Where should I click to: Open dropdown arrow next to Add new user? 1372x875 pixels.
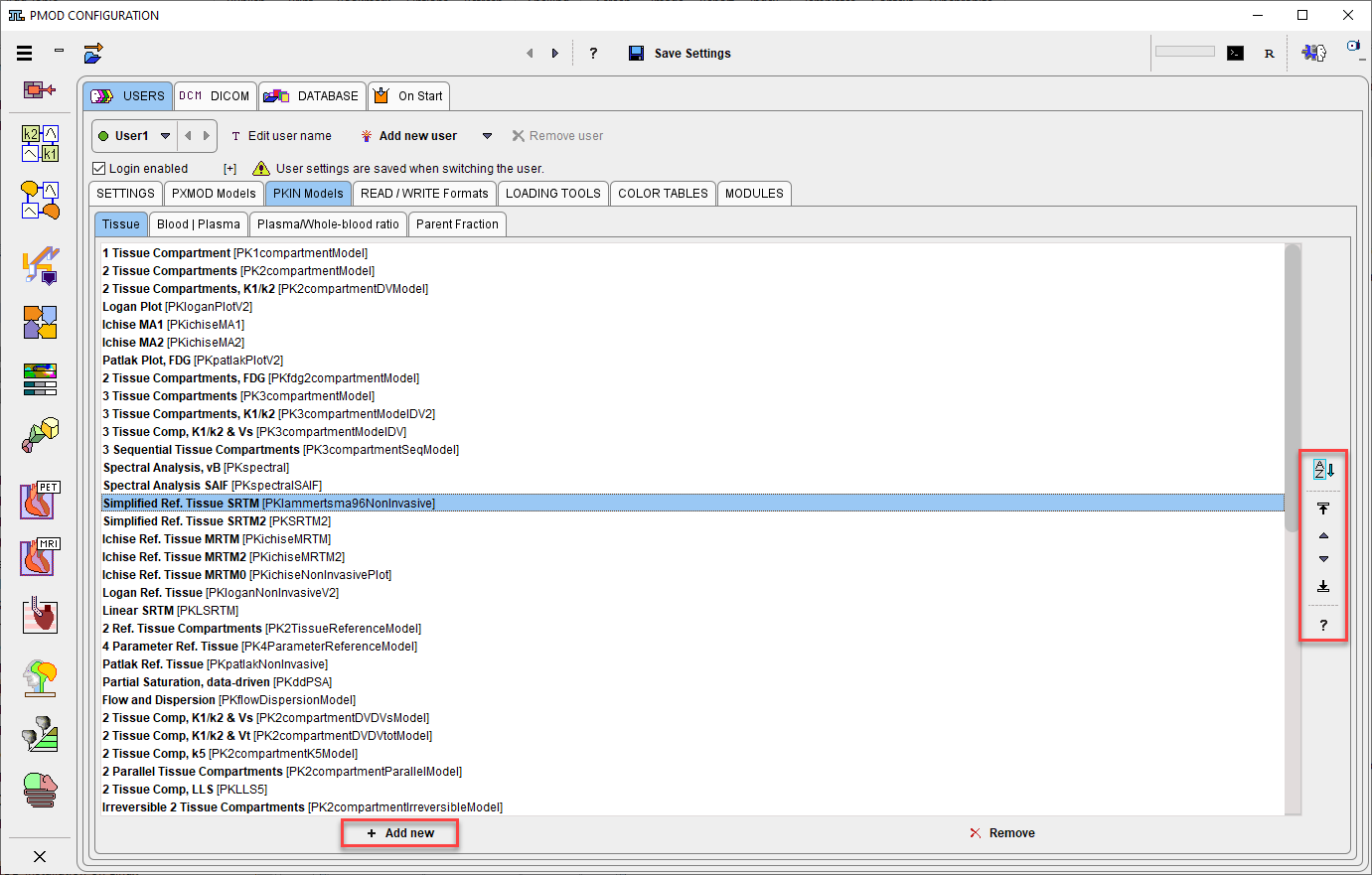coord(487,136)
